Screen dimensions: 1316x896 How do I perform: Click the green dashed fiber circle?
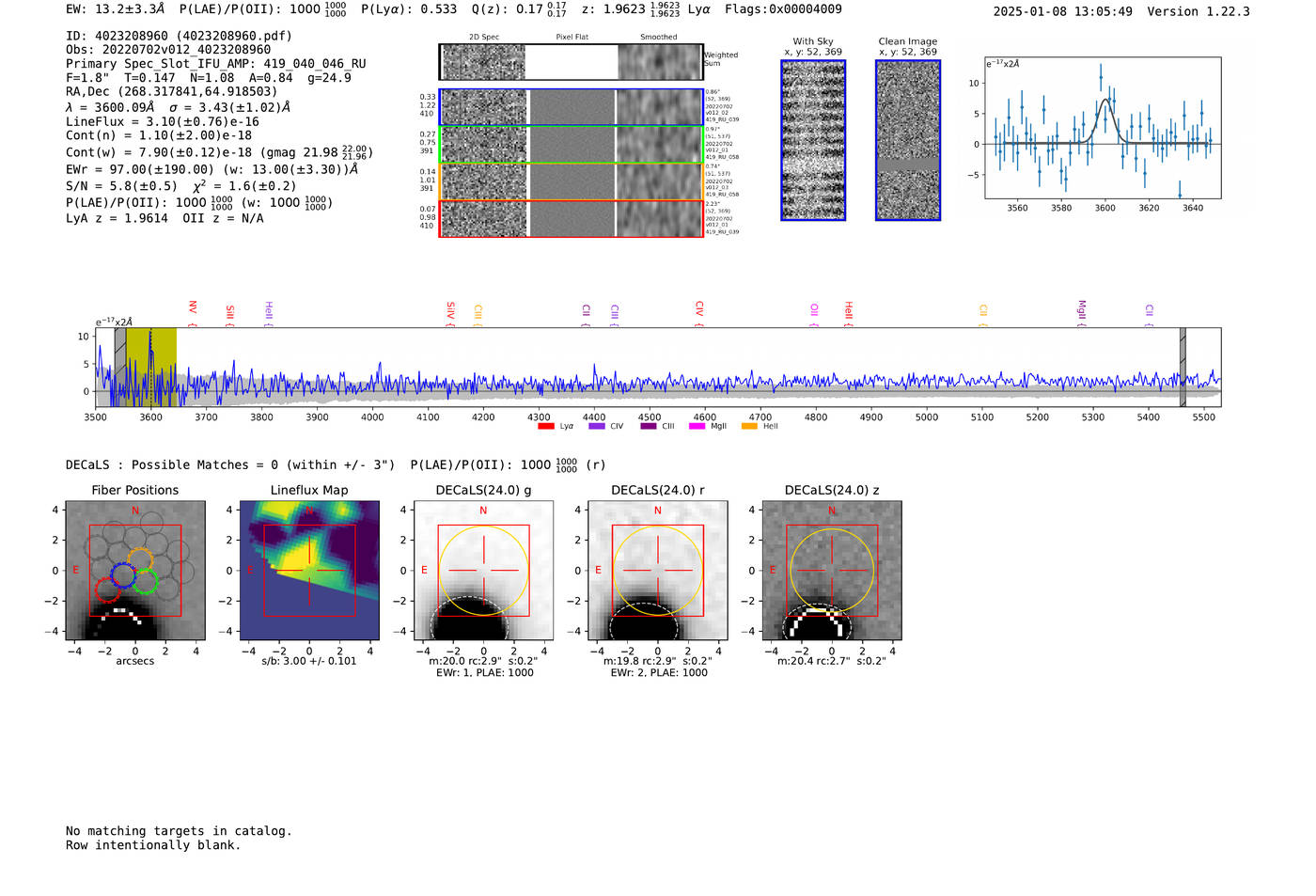pos(145,582)
